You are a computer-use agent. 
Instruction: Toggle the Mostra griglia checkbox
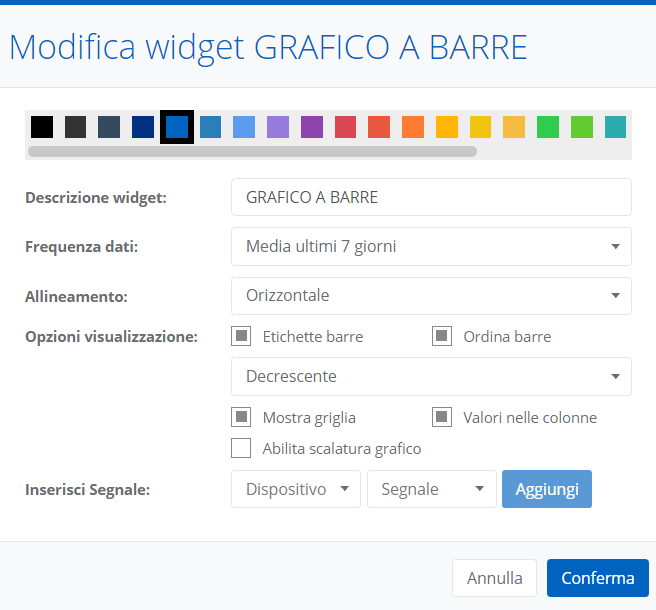(241, 417)
